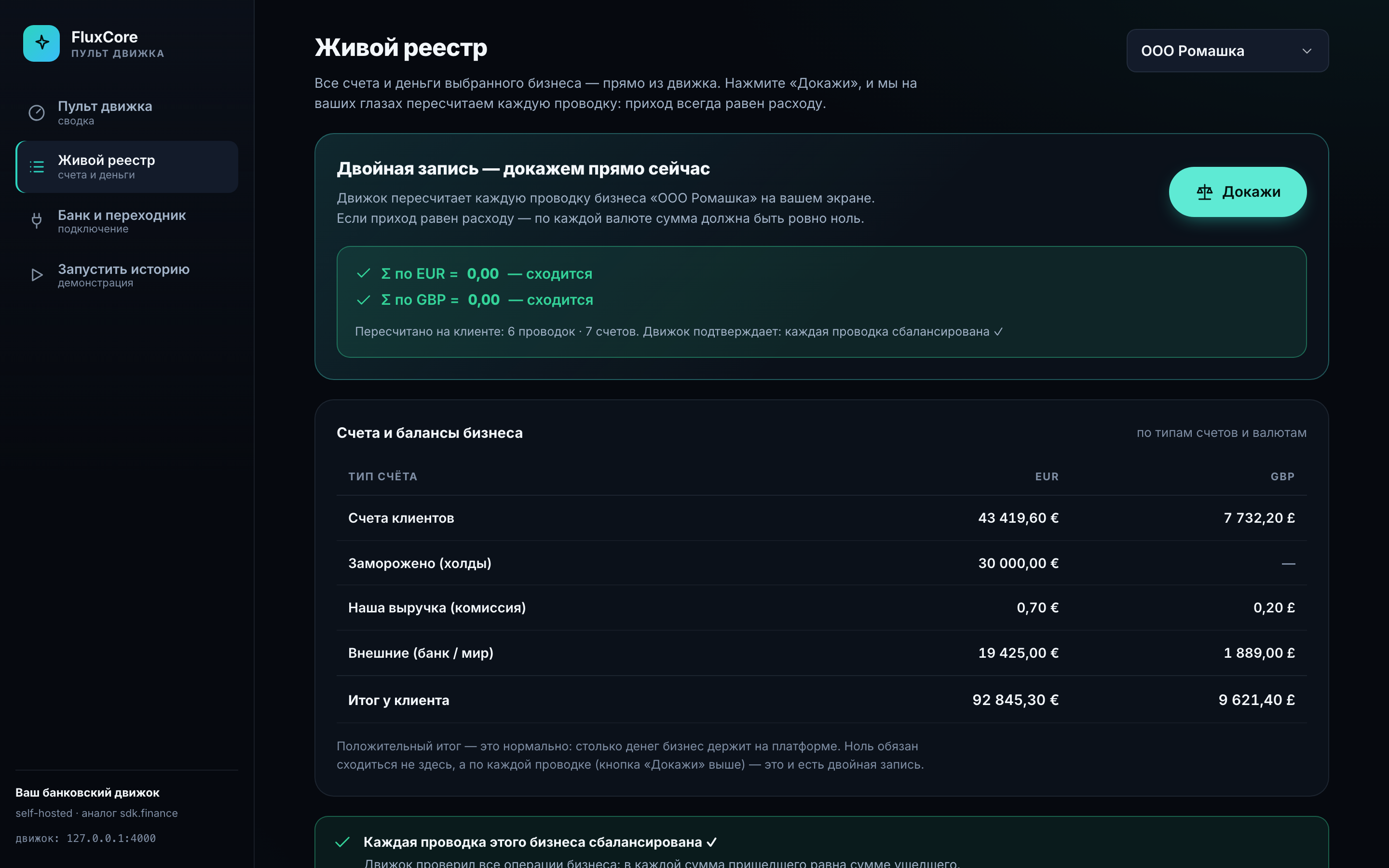Click the checkmark next to Σ по EUR
The width and height of the screenshot is (1389, 868).
click(x=363, y=273)
